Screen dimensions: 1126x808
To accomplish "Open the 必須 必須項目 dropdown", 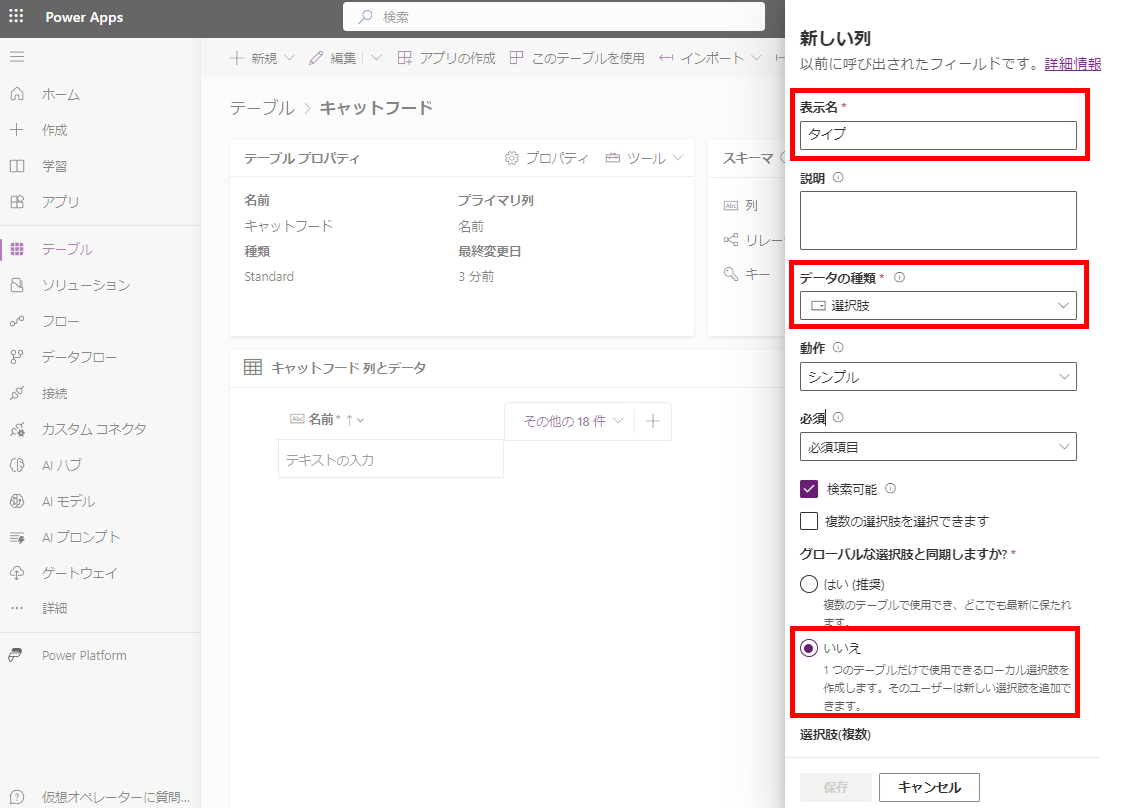I will point(938,447).
